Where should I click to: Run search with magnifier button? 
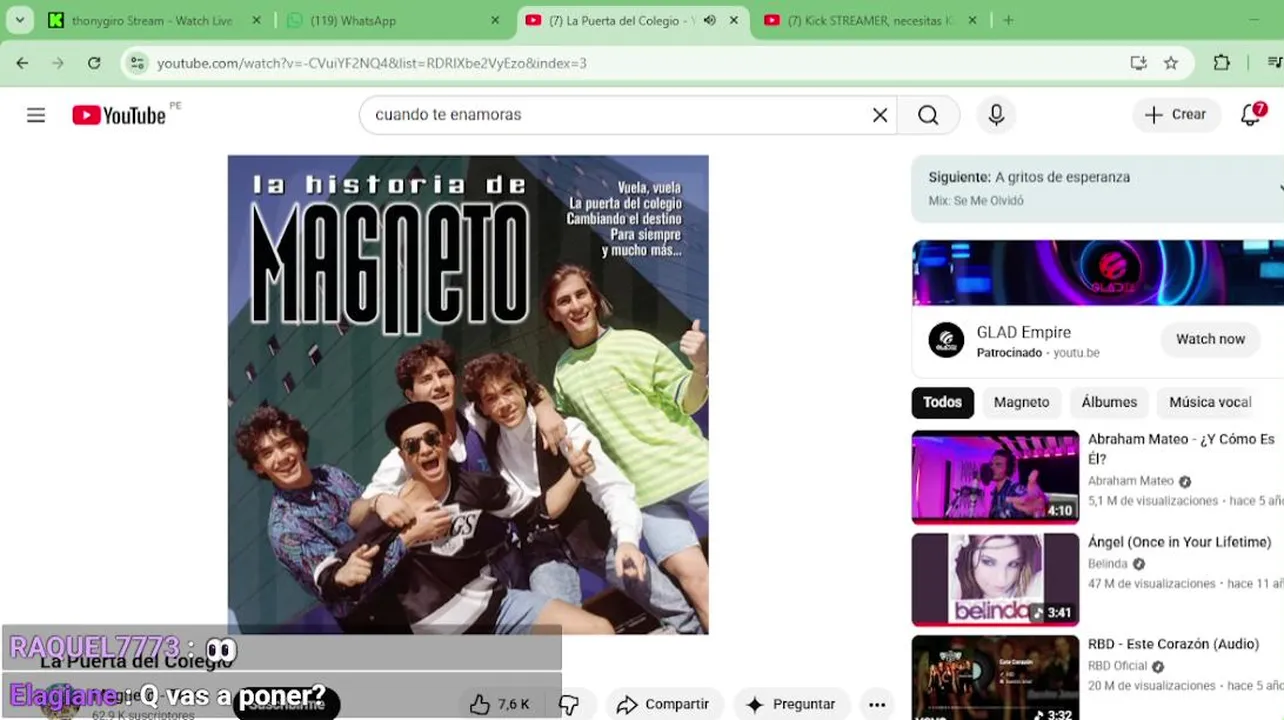coord(928,115)
